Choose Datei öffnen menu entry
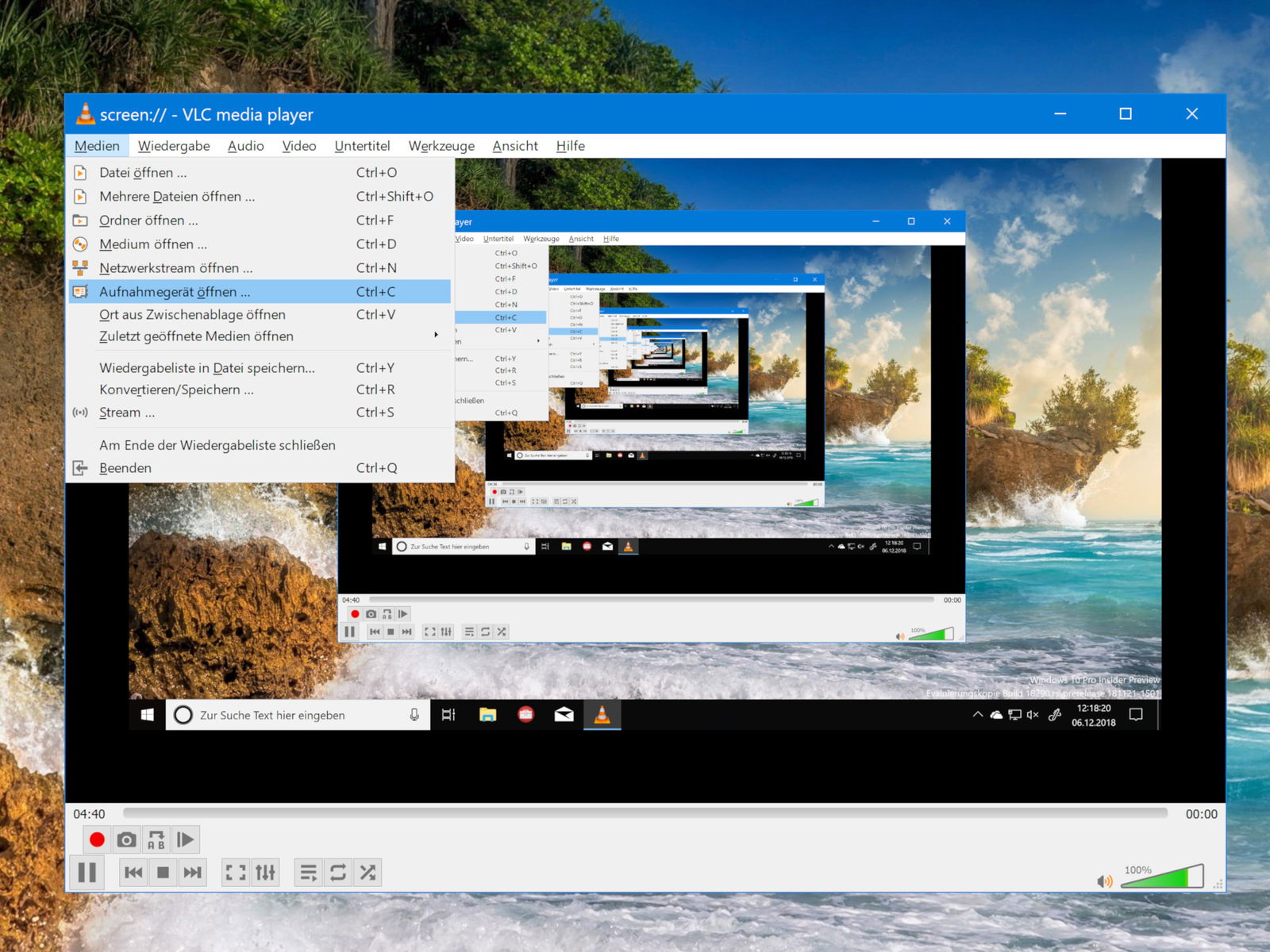This screenshot has width=1270, height=952. click(x=260, y=172)
